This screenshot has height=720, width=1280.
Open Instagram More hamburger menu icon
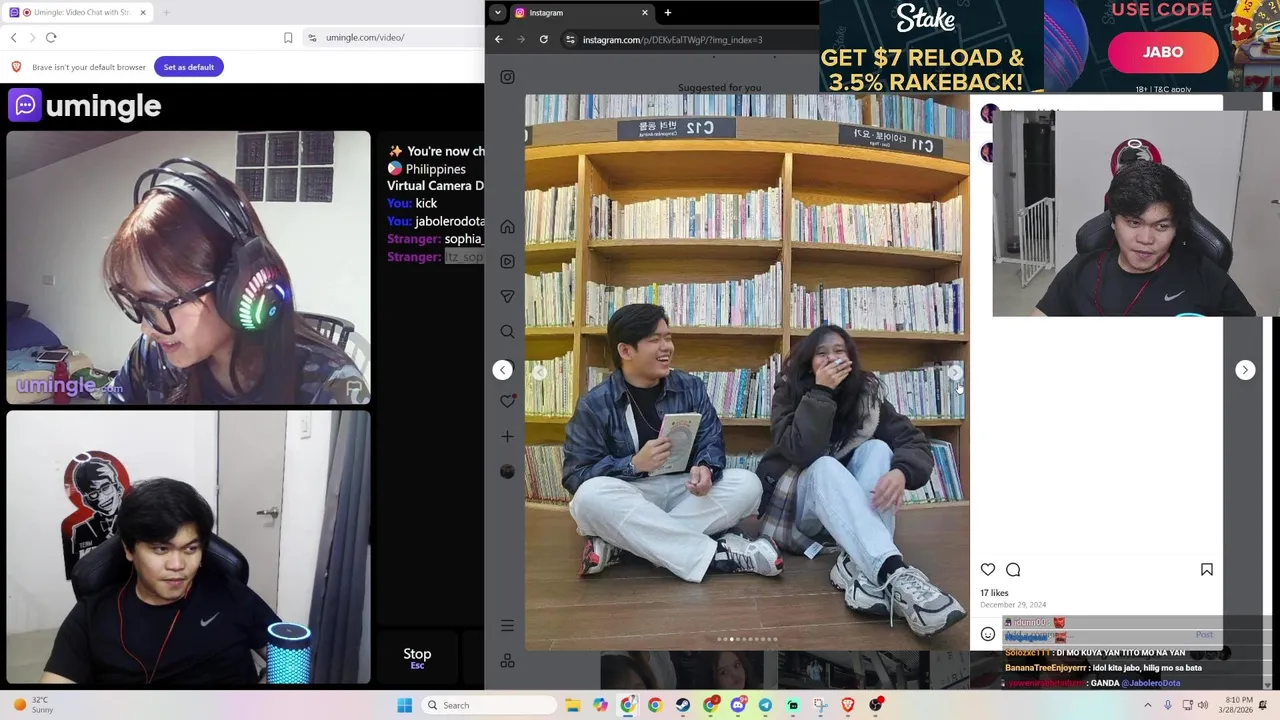pyautogui.click(x=507, y=626)
